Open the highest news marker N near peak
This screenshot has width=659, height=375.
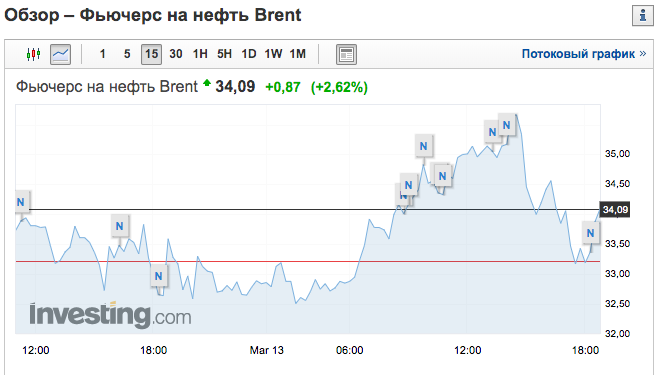(x=506, y=125)
